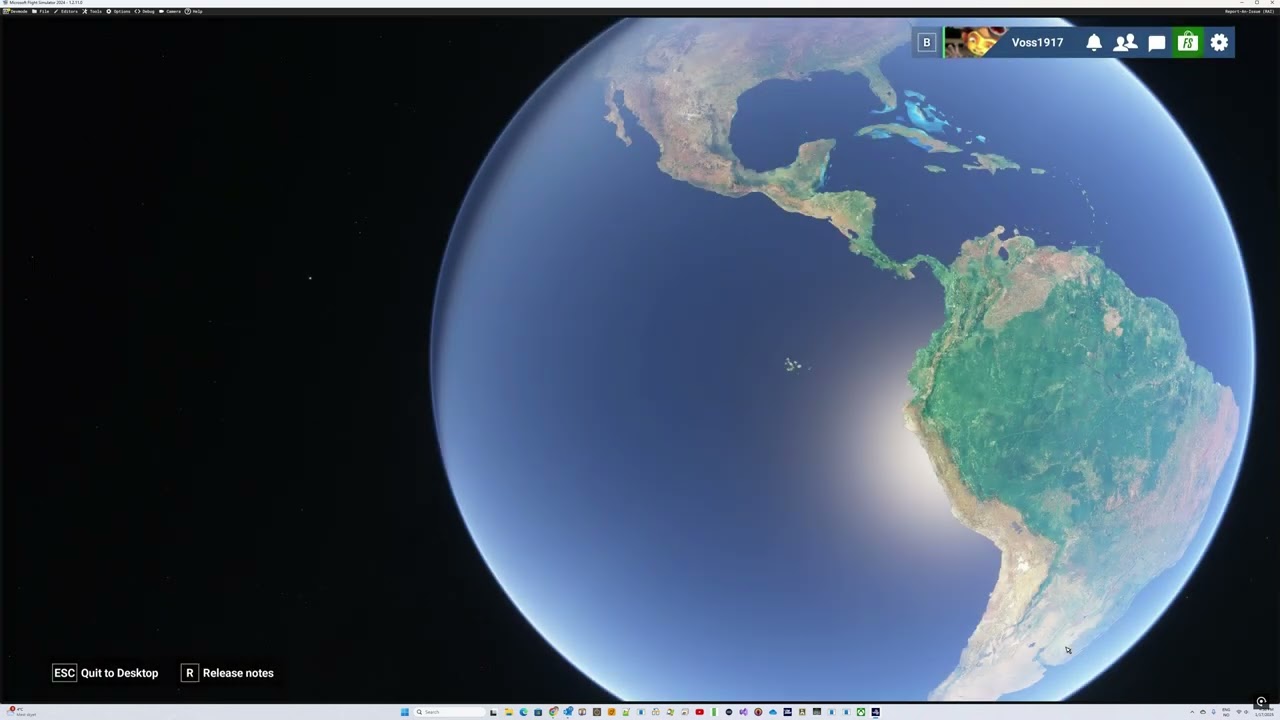Click Report-An-Issue (RAI) link
Viewport: 1280px width, 720px height.
pyautogui.click(x=1248, y=11)
